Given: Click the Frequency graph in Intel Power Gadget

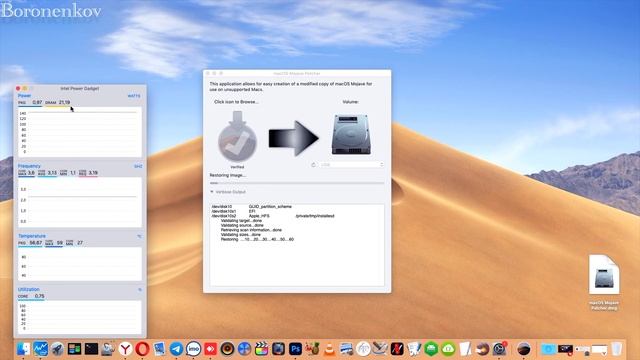Looking at the screenshot, I should coord(80,202).
